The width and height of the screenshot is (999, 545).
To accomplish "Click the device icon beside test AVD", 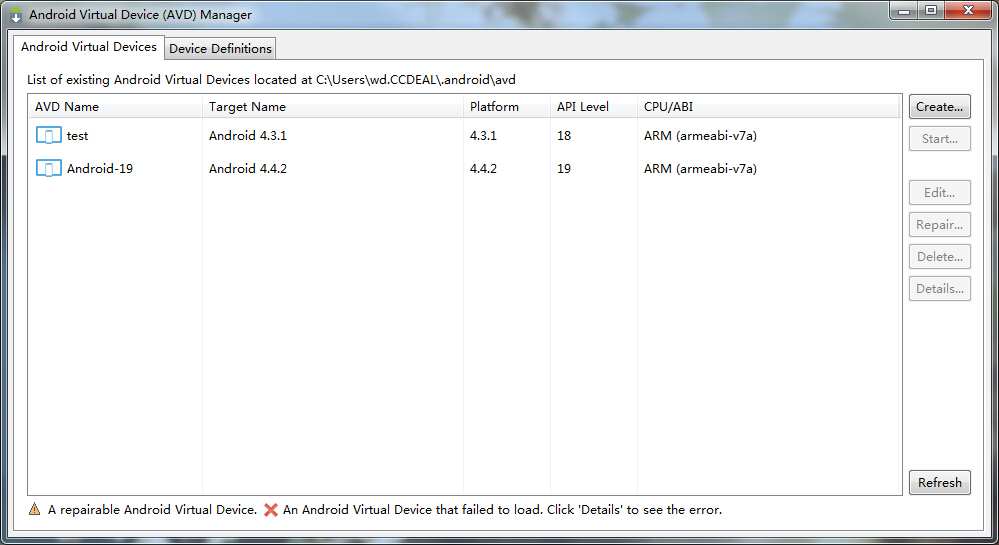I will [x=48, y=135].
